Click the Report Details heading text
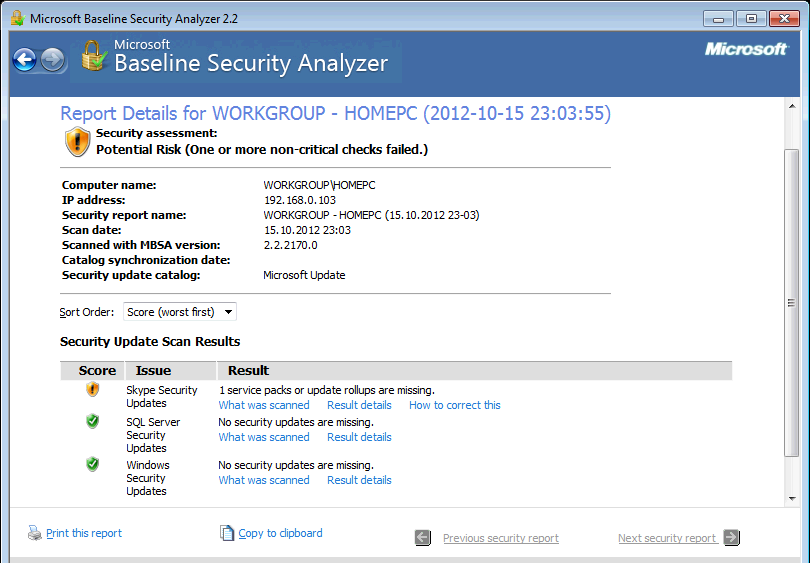The image size is (810, 563). [335, 114]
